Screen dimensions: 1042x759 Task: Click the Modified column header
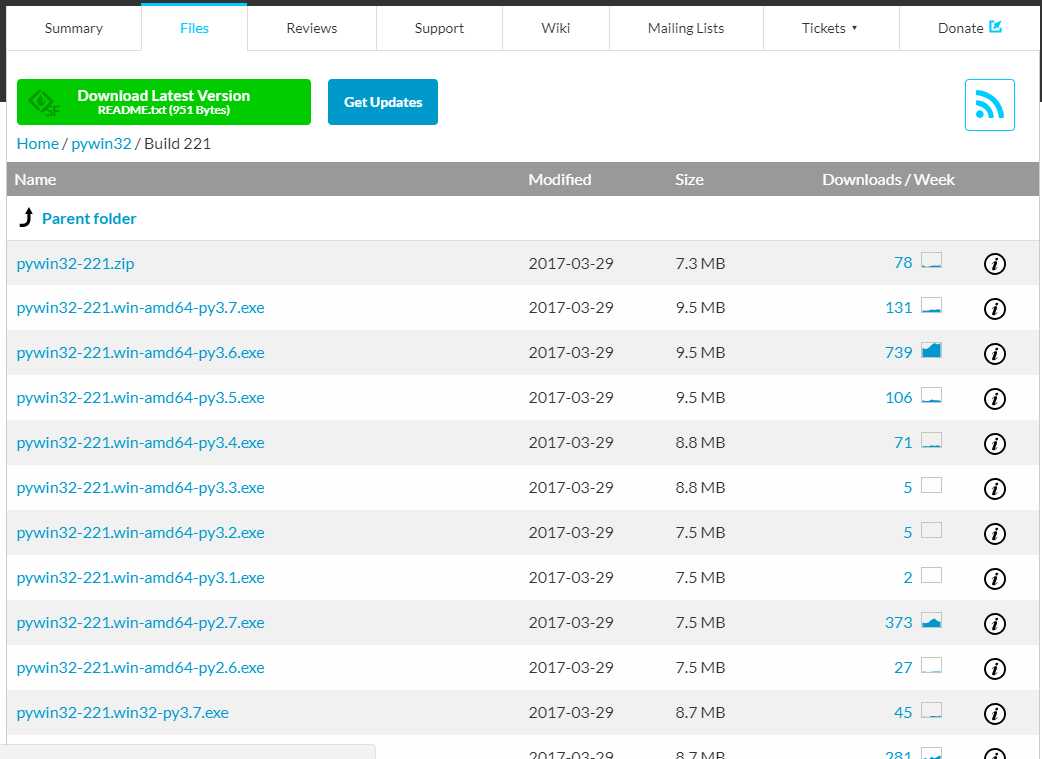(560, 179)
